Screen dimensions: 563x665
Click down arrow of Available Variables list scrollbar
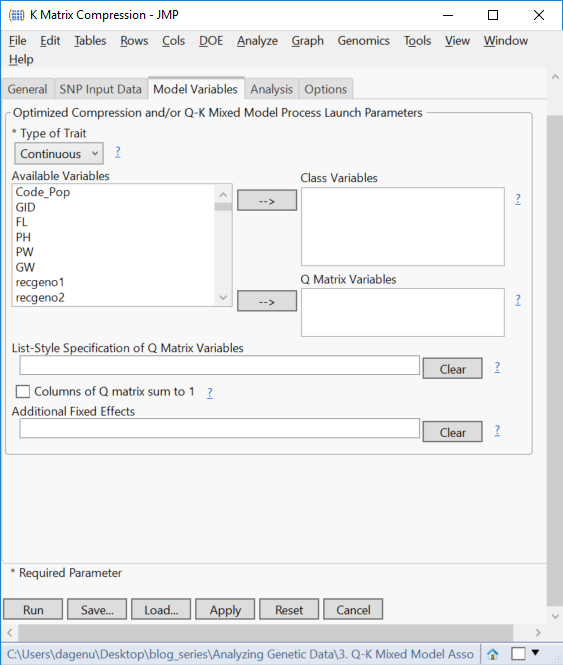[223, 298]
